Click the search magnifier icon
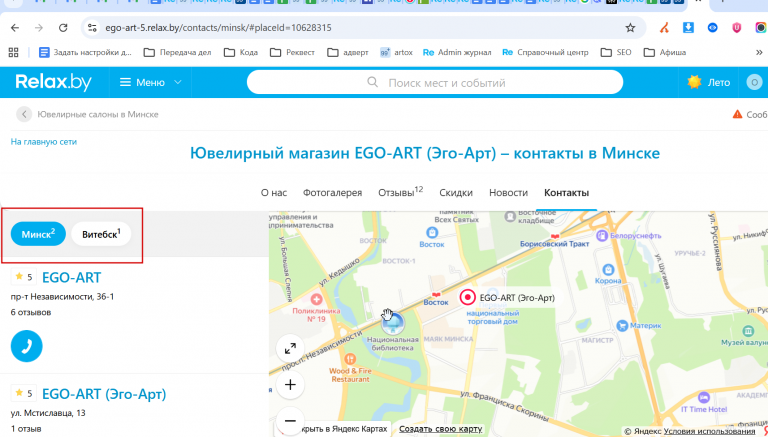Image resolution: width=768 pixels, height=437 pixels. [x=373, y=82]
